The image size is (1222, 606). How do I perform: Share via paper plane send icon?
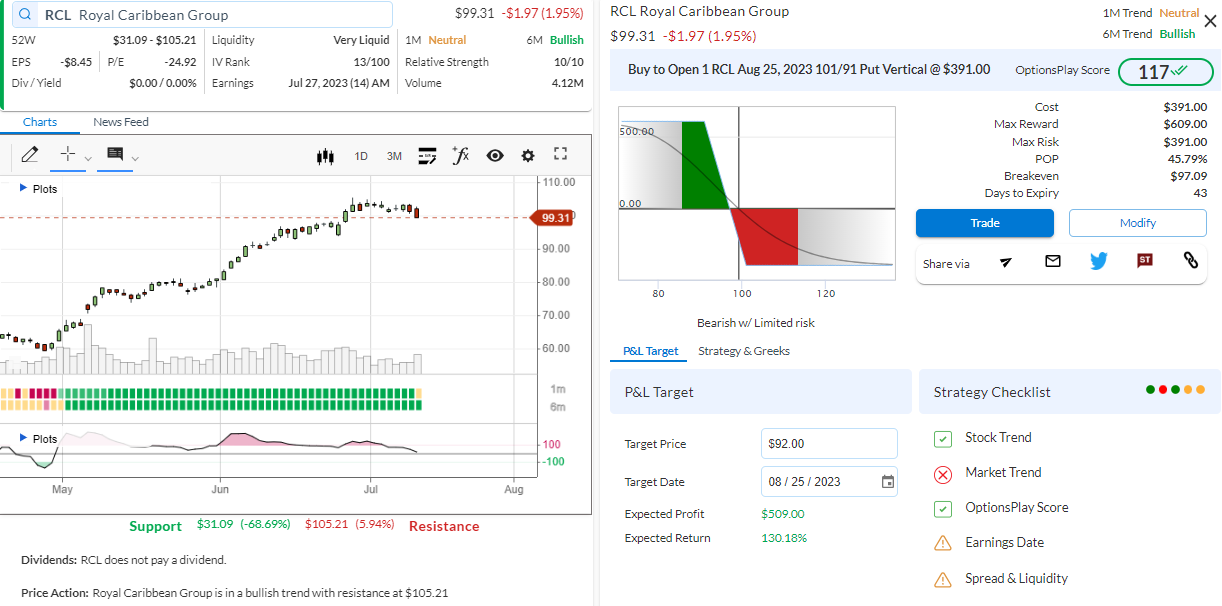coord(1006,261)
